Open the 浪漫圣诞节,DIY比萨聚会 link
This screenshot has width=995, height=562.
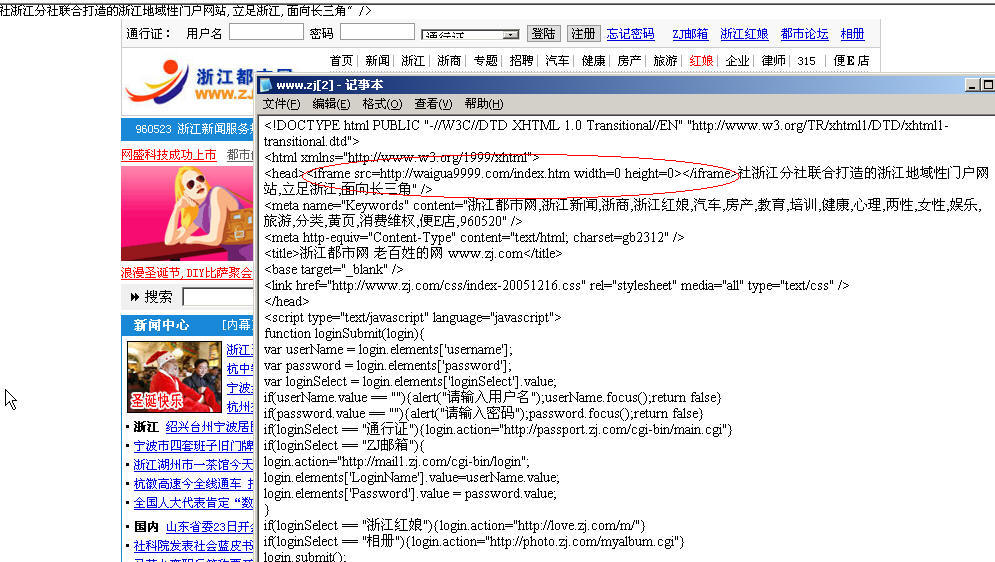point(187,273)
